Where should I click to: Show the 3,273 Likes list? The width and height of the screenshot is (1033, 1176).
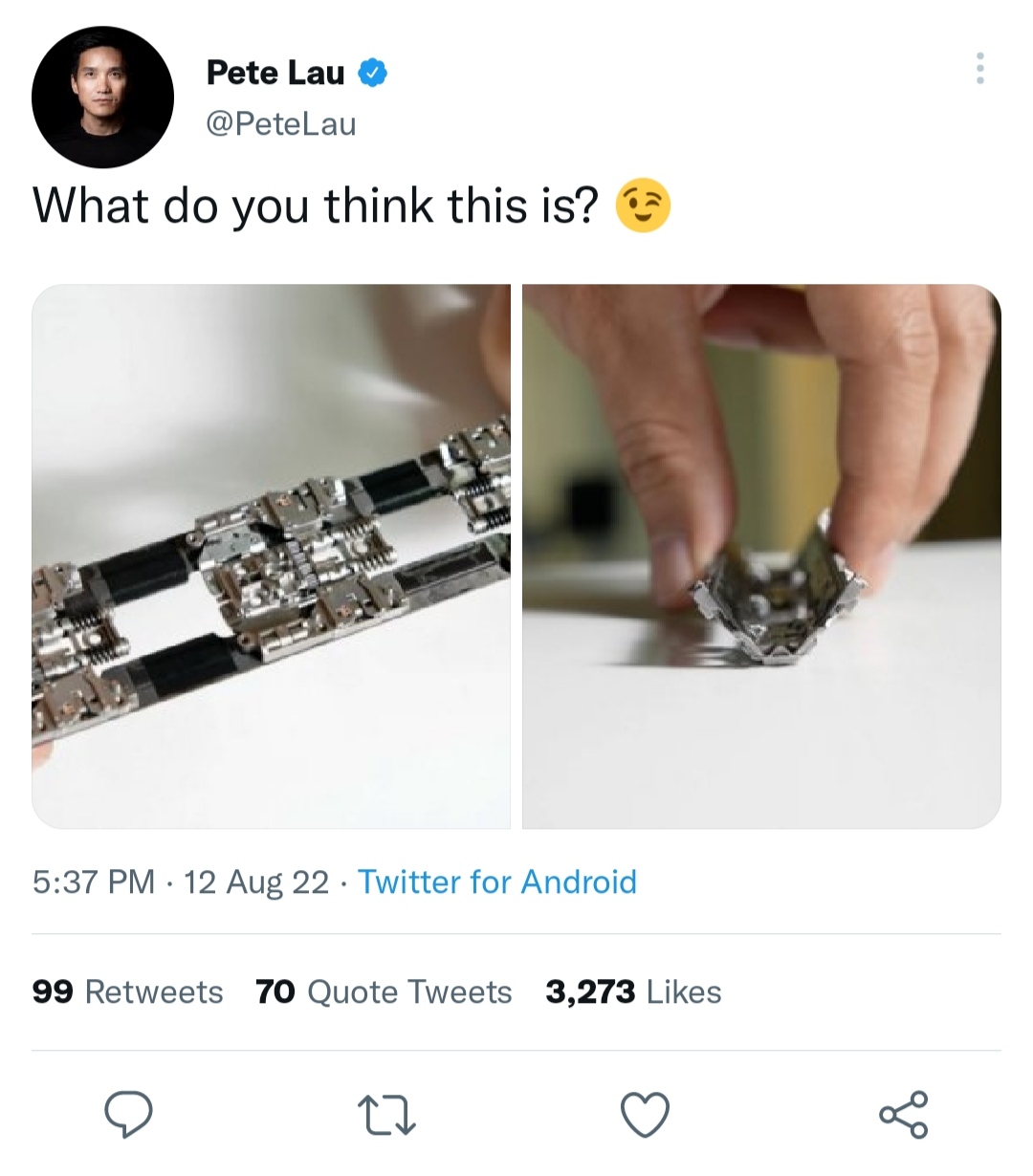(633, 991)
